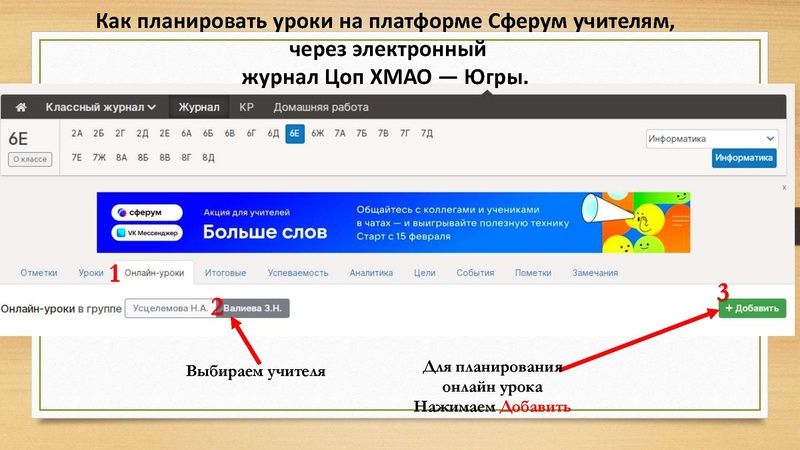Switch to the Онлайн-уроки tab
This screenshot has width=800, height=450.
point(154,273)
